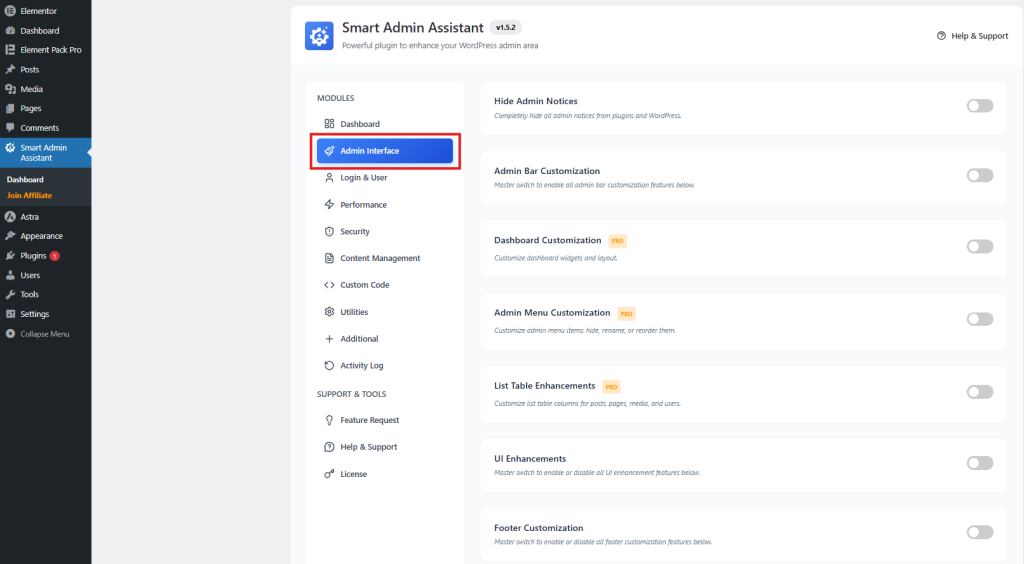Toggle Dashboard Customization on
1024x564 pixels.
(x=980, y=246)
